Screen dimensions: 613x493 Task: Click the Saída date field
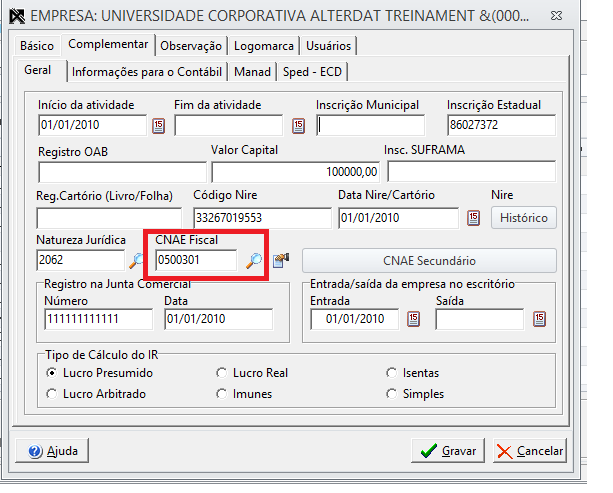[480, 319]
